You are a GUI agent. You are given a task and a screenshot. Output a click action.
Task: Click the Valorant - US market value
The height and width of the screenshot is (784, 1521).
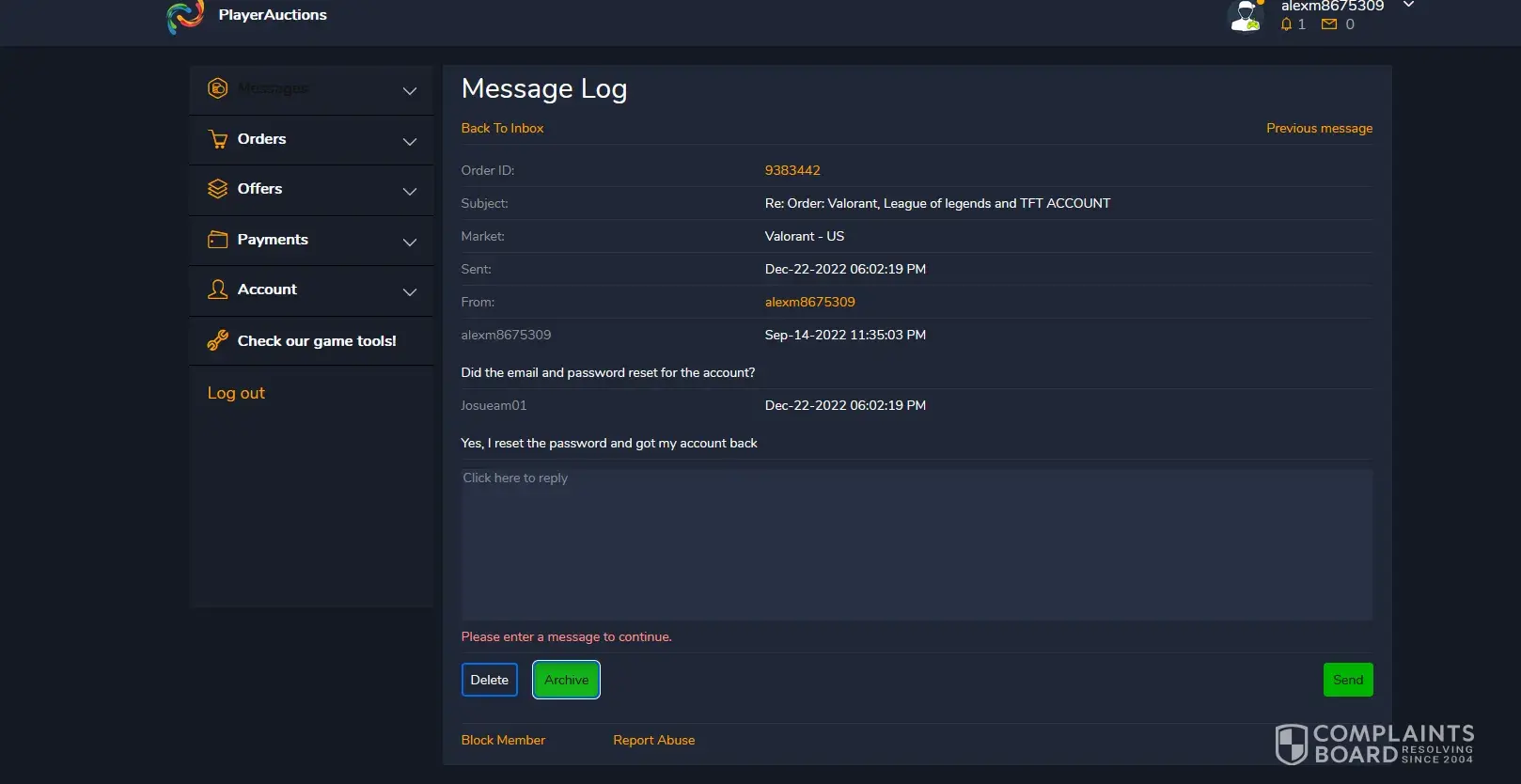click(805, 236)
